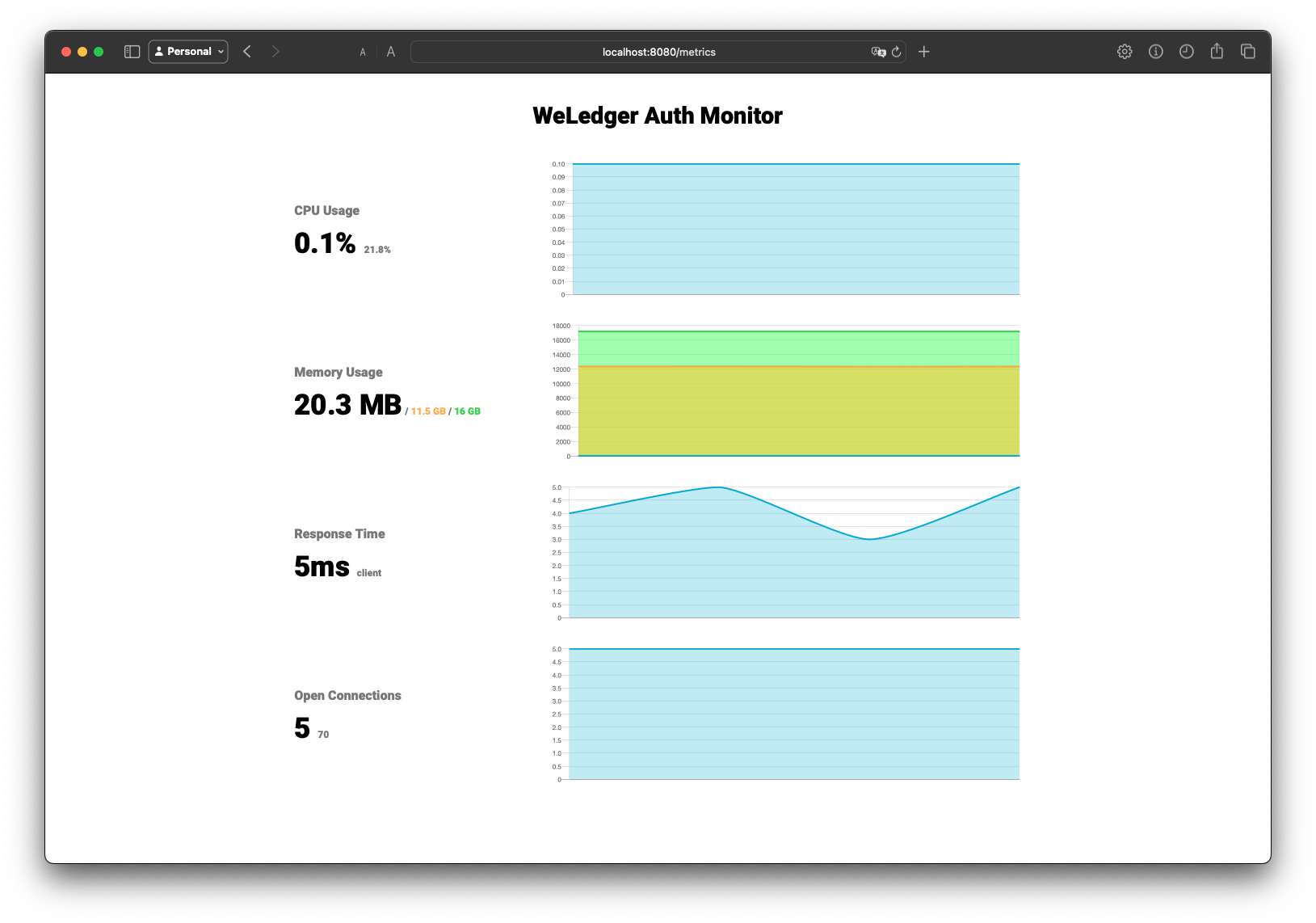
Task: Click 0.10 on CPU chart axis
Action: coord(558,164)
